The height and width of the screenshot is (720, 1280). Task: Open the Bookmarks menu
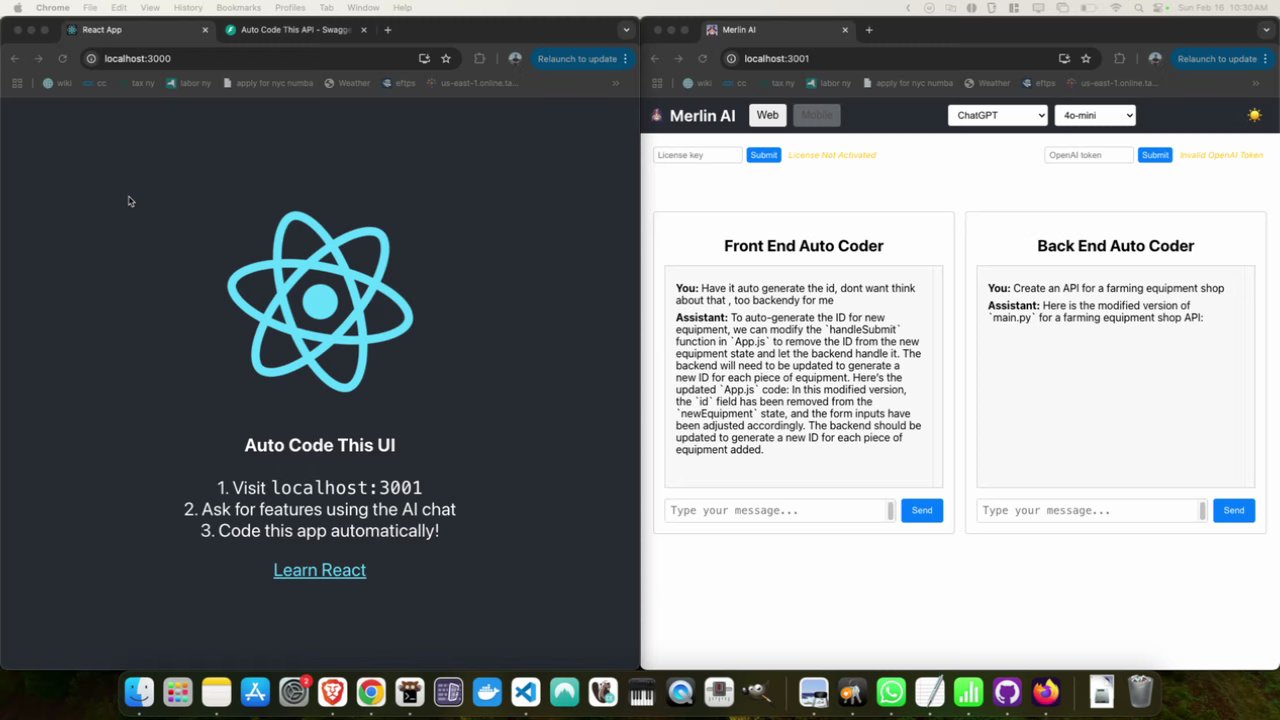(x=238, y=8)
